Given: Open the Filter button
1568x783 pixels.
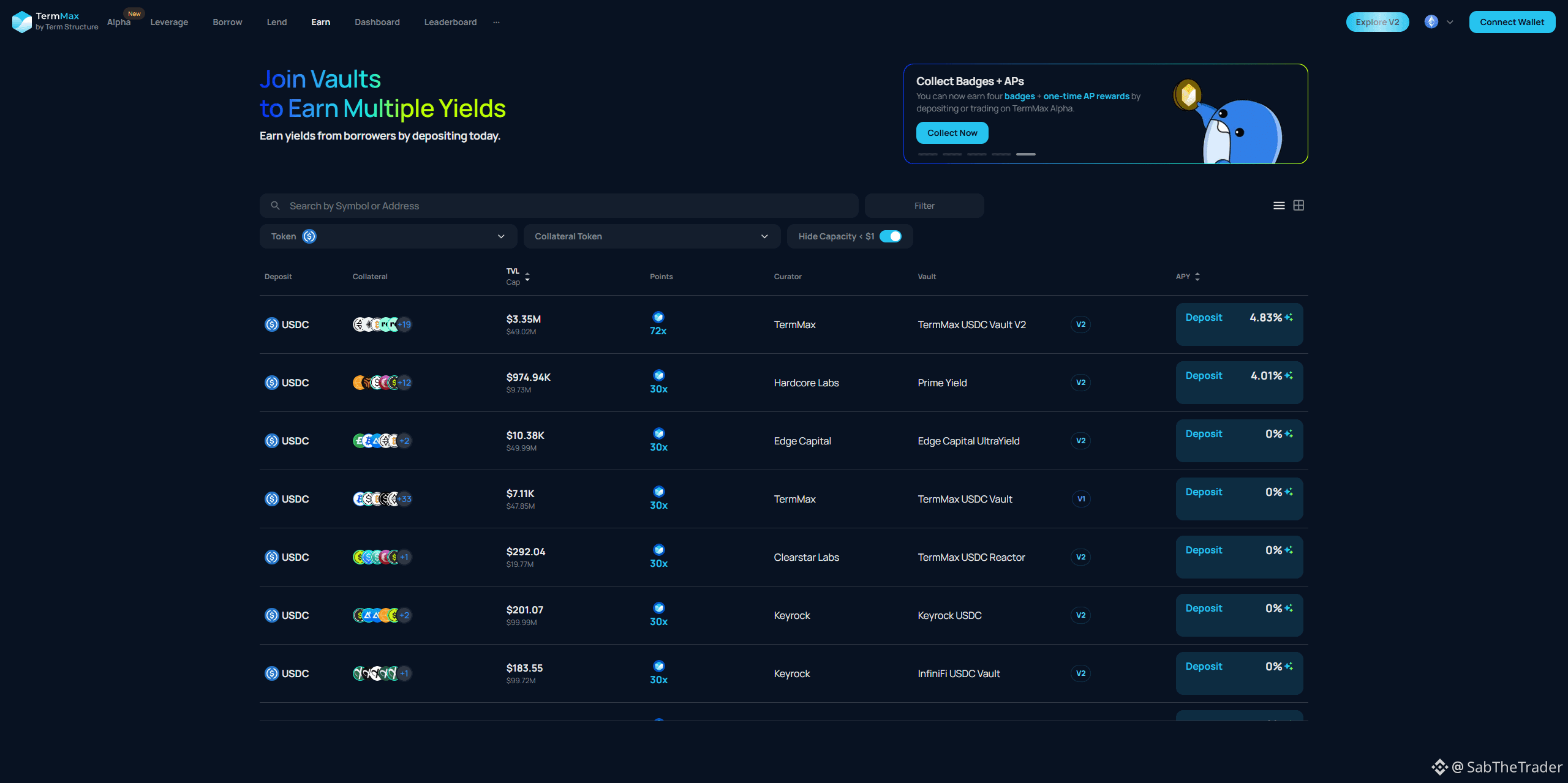Looking at the screenshot, I should pyautogui.click(x=924, y=206).
